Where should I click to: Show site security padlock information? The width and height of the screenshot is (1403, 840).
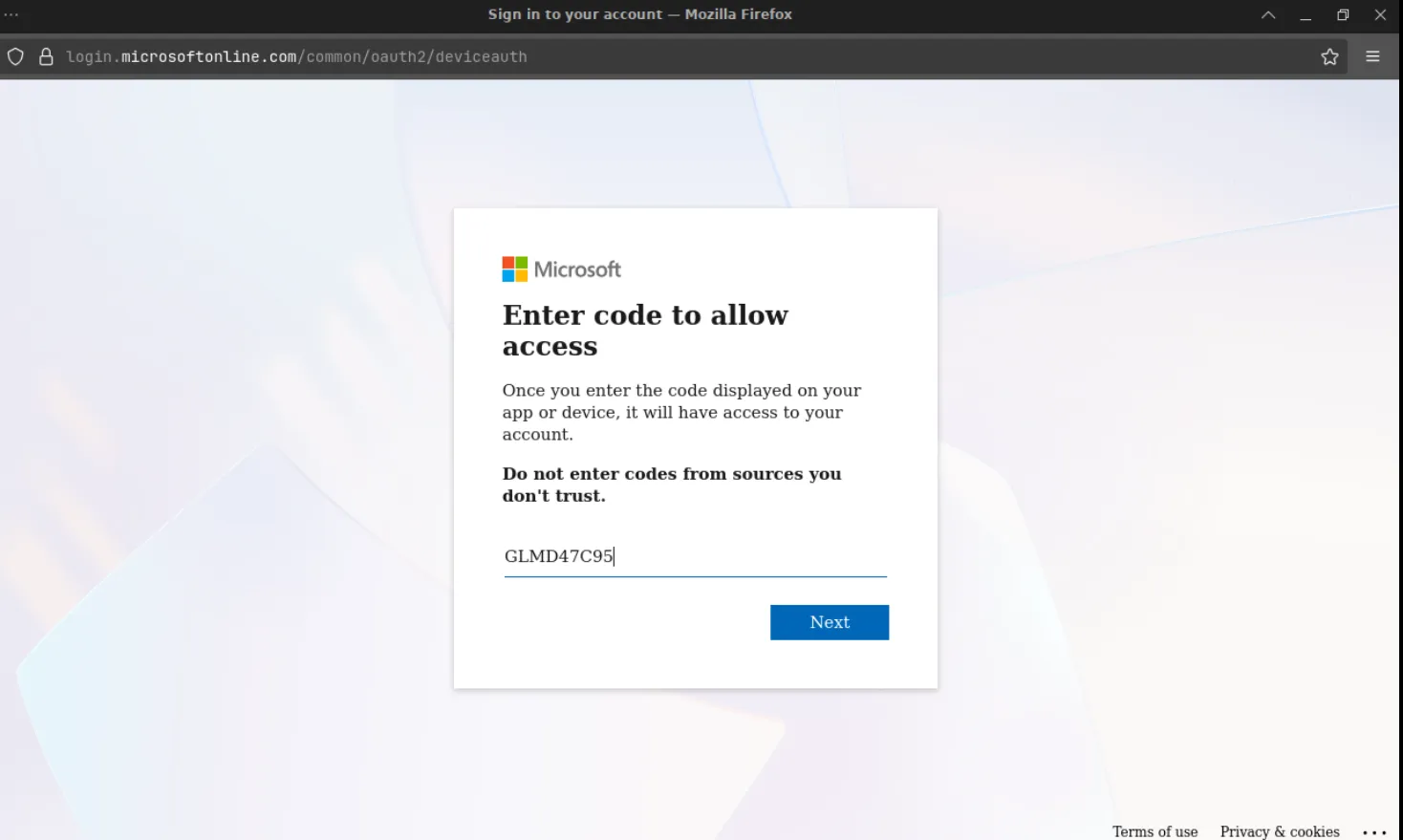coord(46,57)
